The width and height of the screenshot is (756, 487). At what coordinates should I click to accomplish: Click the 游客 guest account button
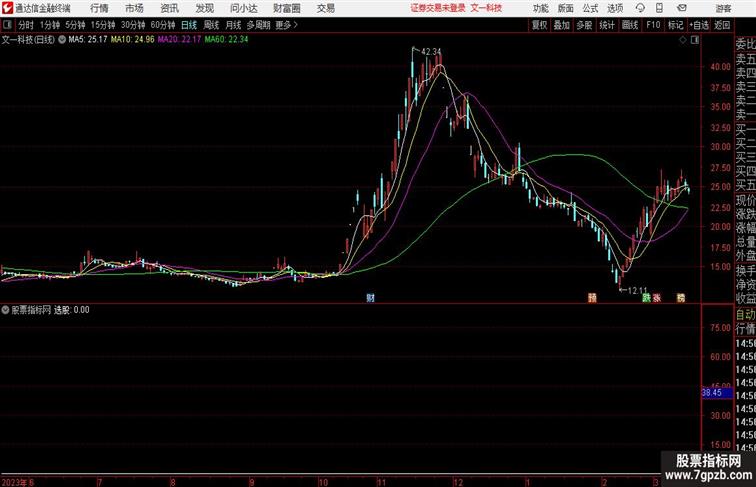pyautogui.click(x=723, y=8)
